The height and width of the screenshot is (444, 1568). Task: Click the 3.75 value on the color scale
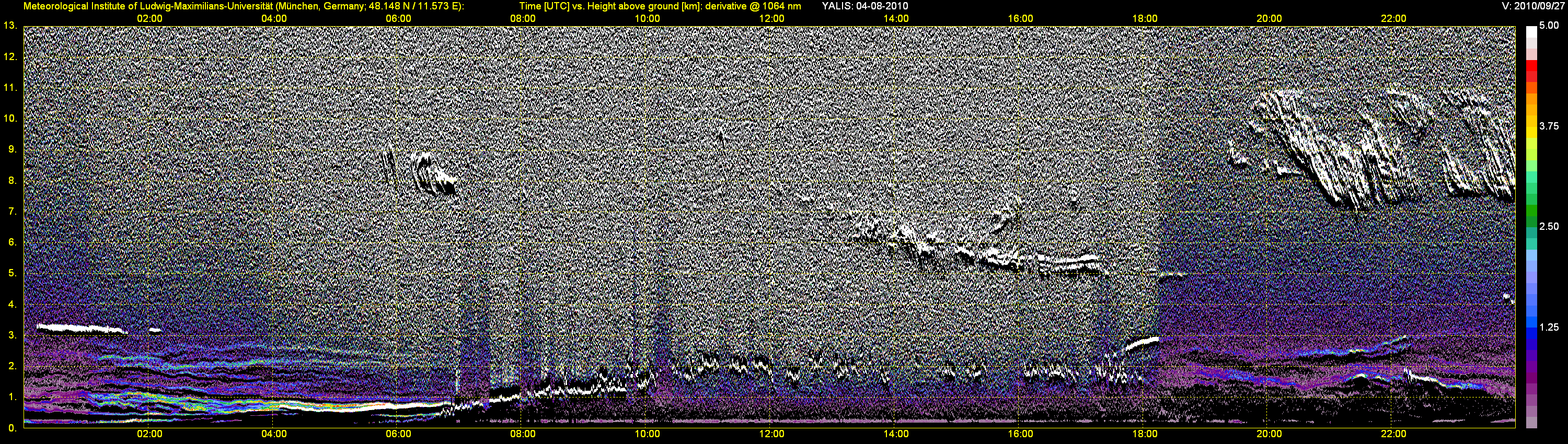coord(1549,126)
